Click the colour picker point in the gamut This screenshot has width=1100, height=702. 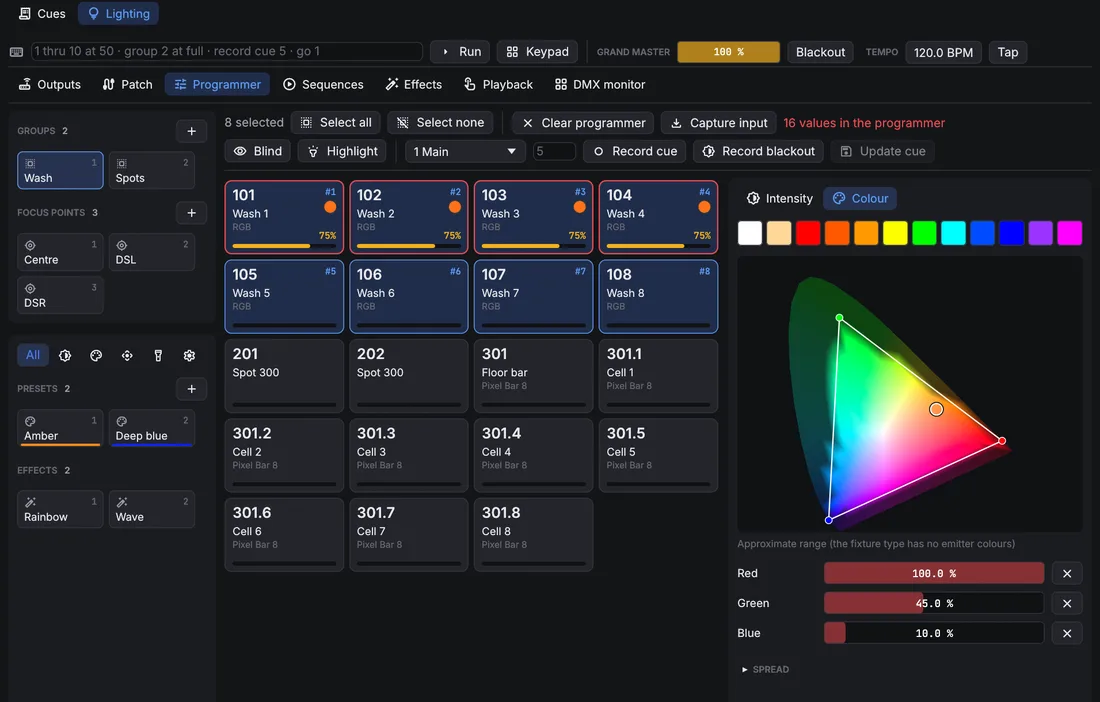tap(936, 409)
